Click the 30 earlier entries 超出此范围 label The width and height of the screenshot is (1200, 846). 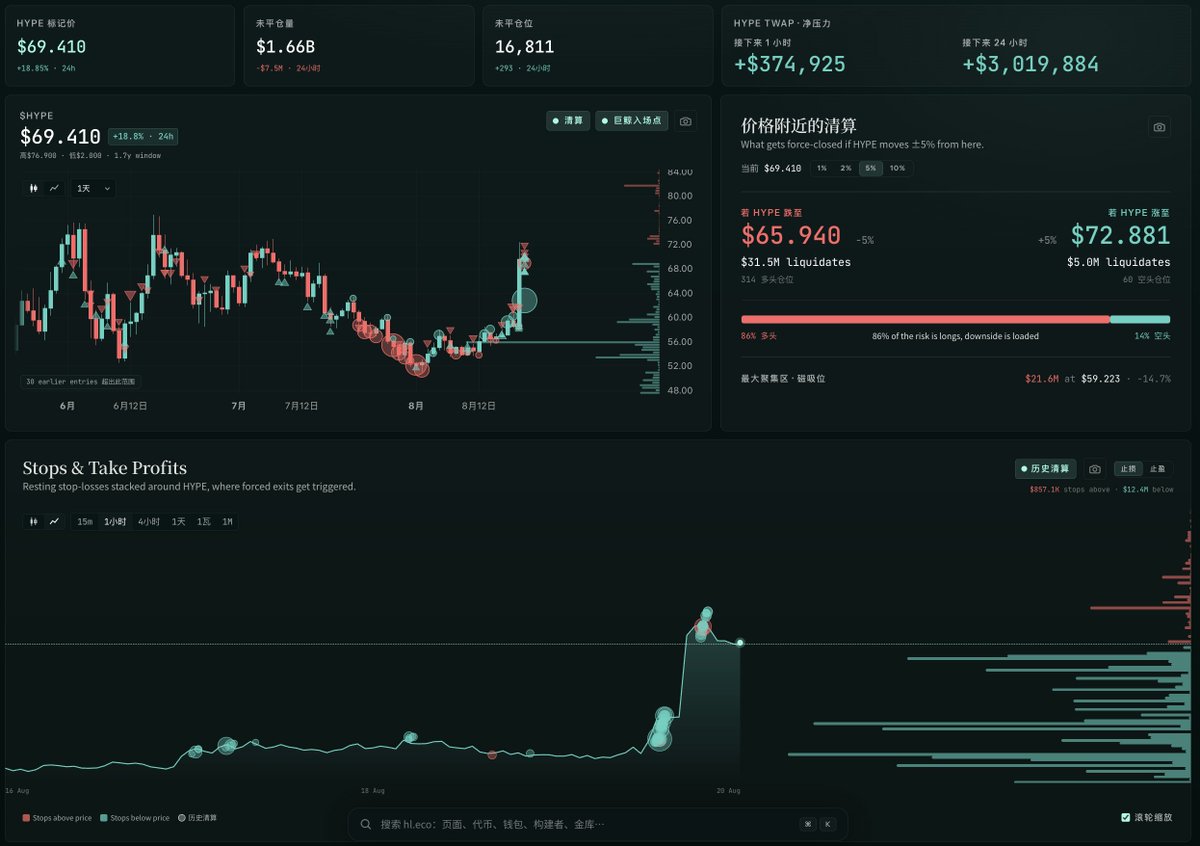click(x=79, y=381)
